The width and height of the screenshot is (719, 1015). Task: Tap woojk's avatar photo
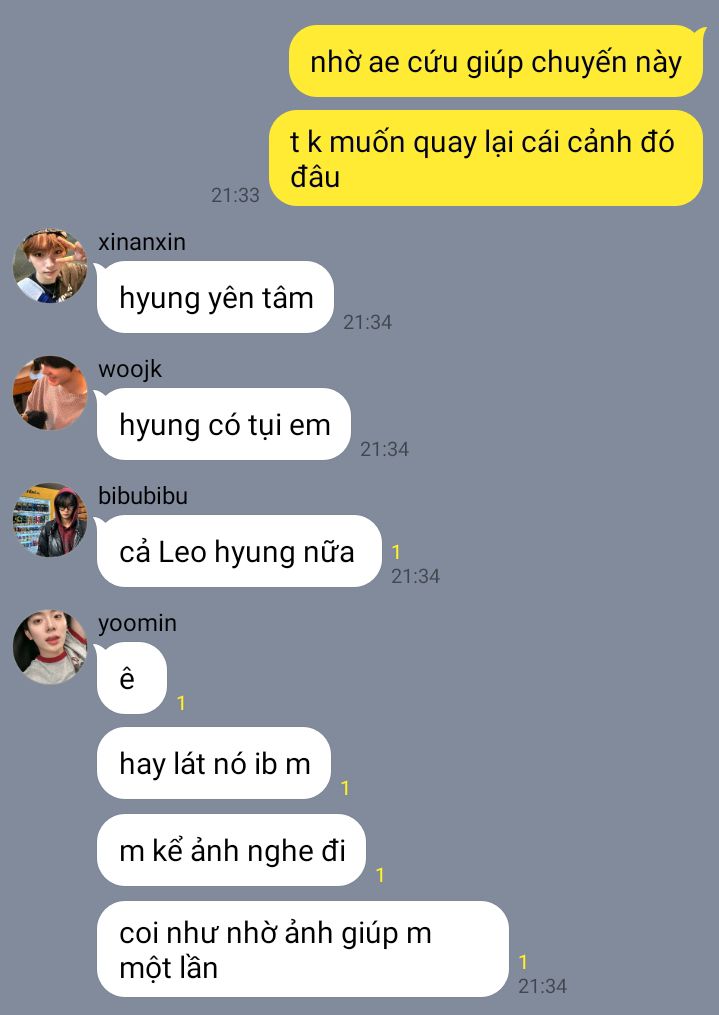click(x=50, y=392)
